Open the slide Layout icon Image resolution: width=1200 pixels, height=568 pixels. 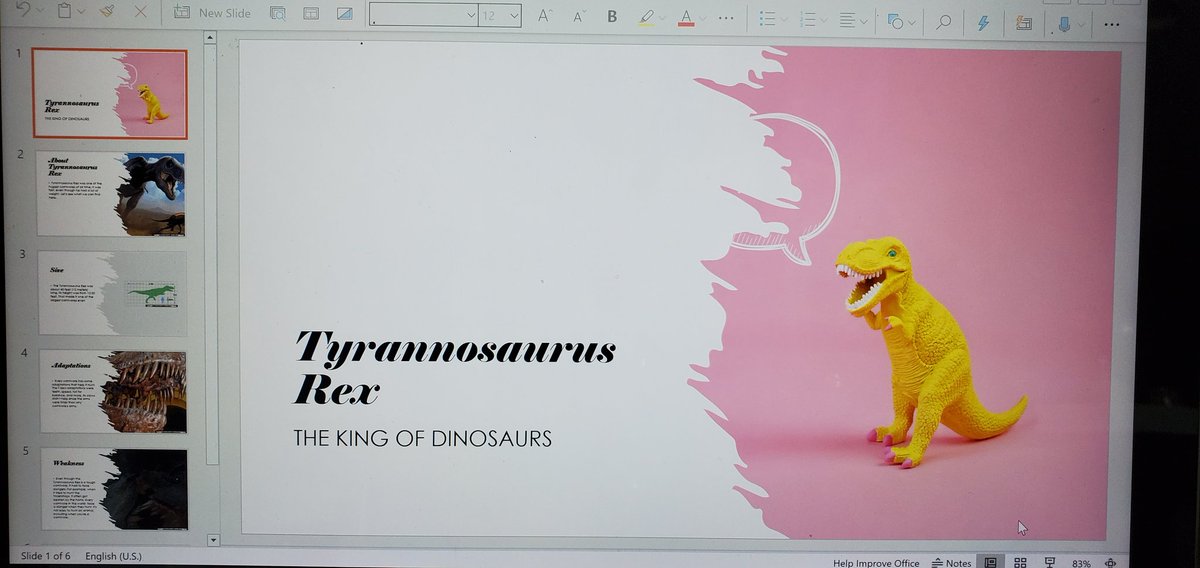click(x=311, y=14)
